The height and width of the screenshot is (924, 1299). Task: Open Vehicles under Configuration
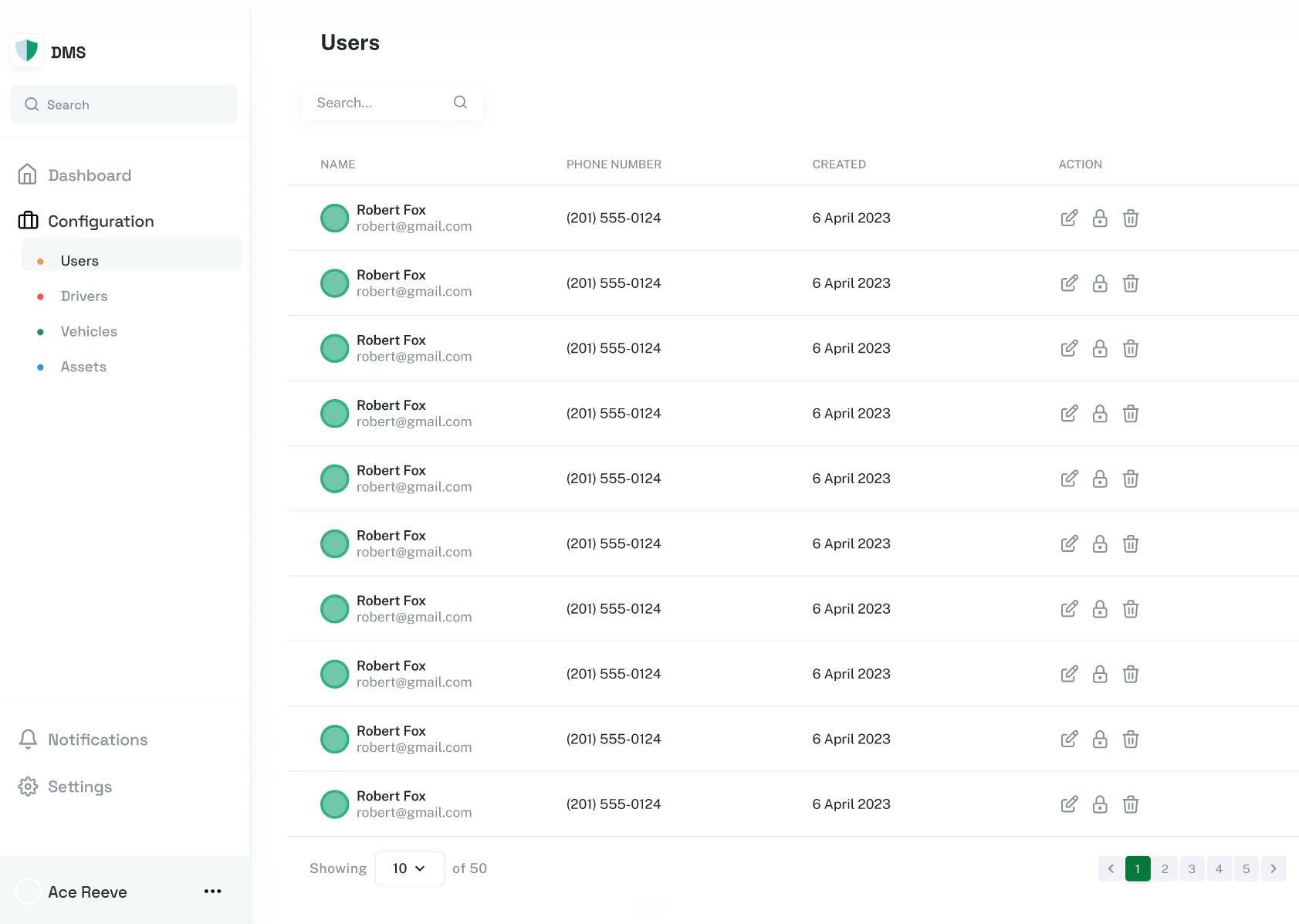pos(89,332)
